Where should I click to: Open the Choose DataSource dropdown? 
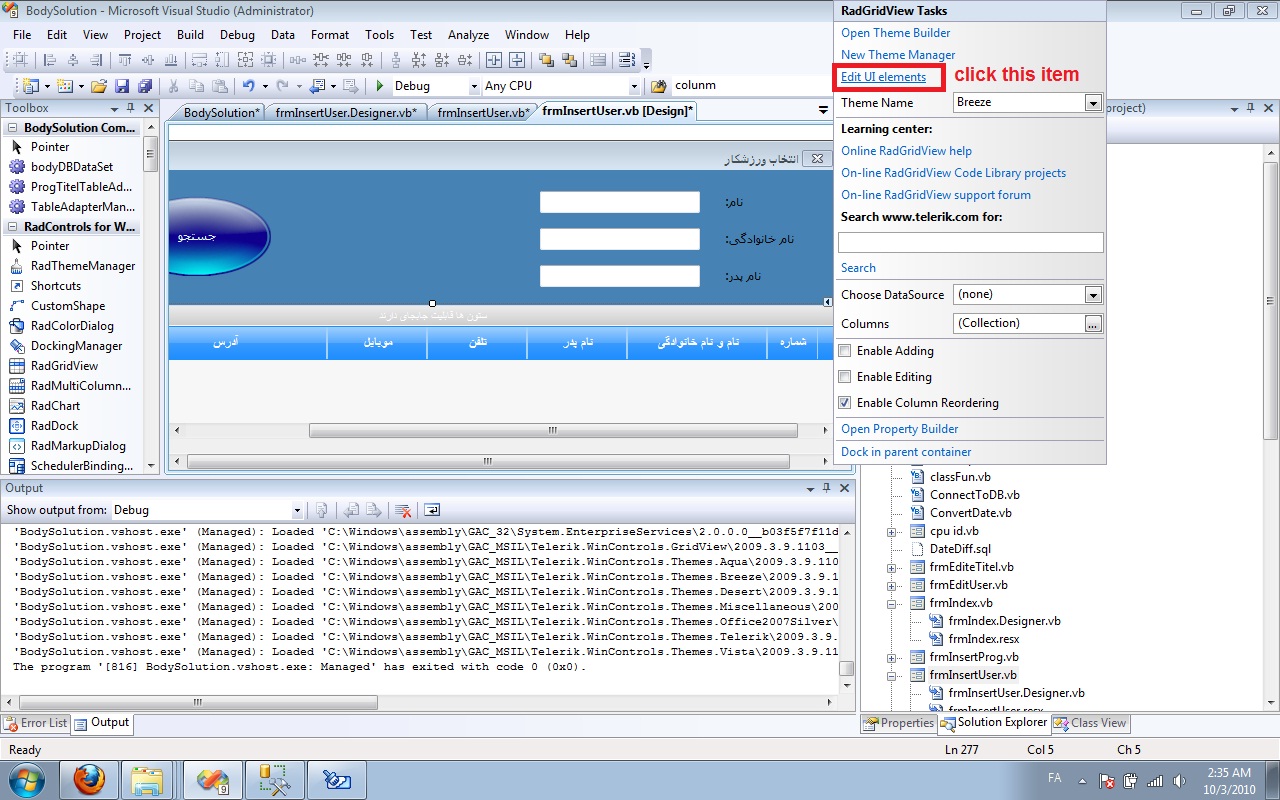click(x=1093, y=295)
